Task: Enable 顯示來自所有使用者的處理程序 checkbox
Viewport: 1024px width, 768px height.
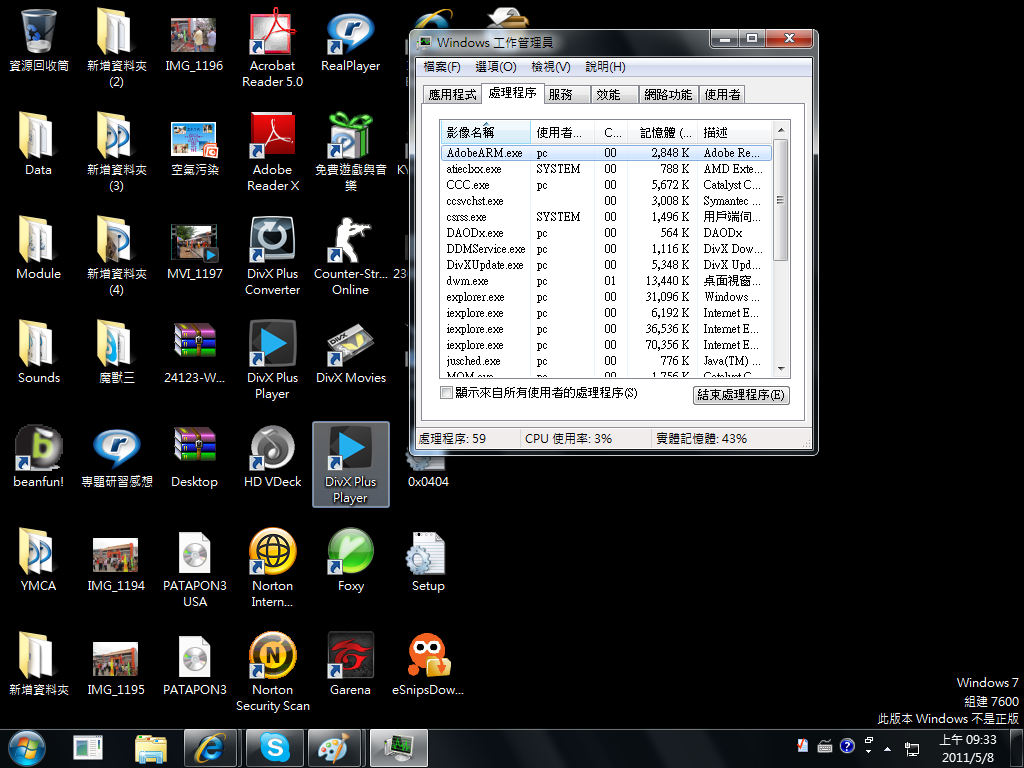Action: point(447,393)
